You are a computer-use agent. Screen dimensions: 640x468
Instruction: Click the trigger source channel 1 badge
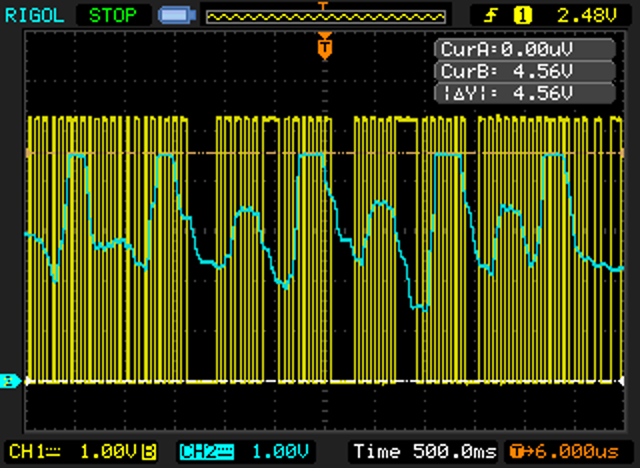523,16
